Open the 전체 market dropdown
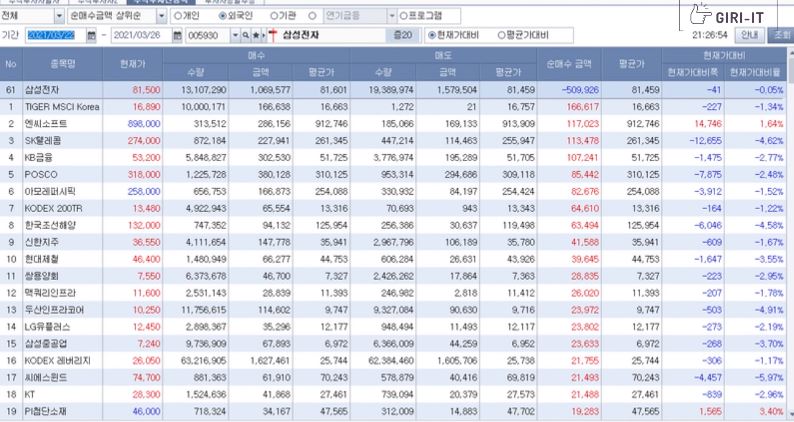This screenshot has height=422, width=794. click(59, 16)
